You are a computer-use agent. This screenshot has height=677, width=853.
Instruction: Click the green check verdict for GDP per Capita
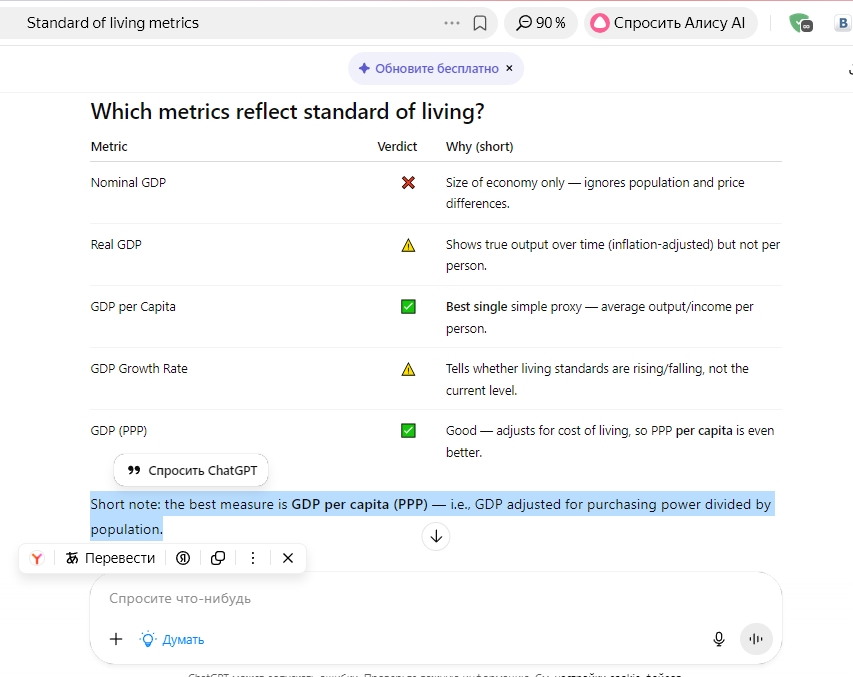coord(408,307)
